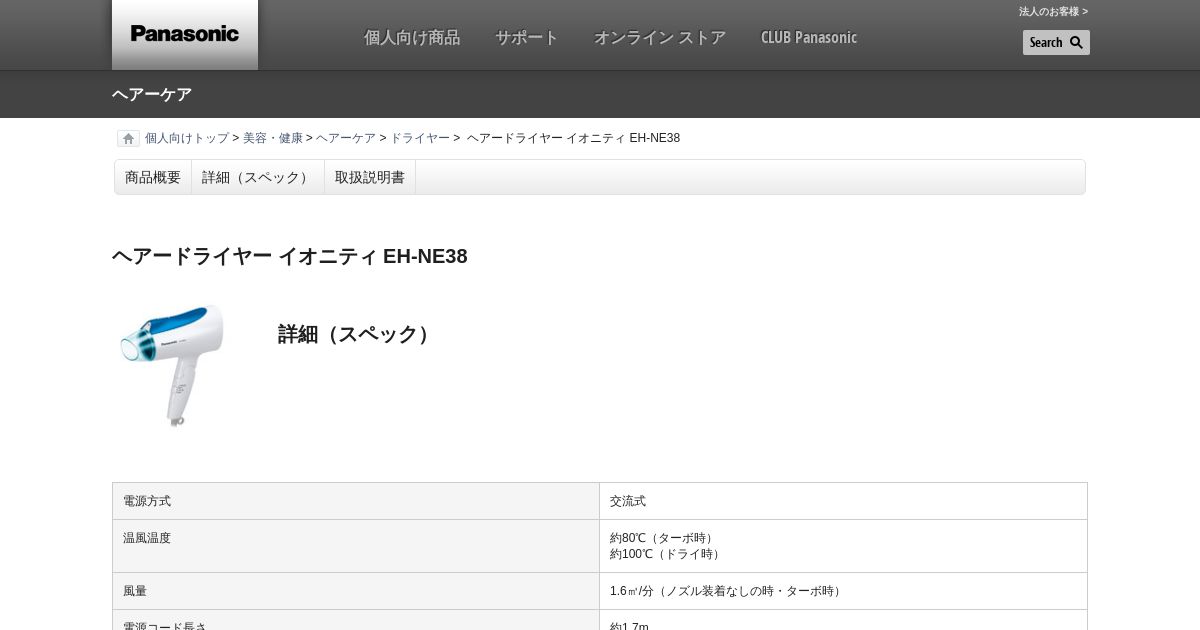The width and height of the screenshot is (1200, 630).
Task: Click the hair dryer product image
Action: click(172, 365)
